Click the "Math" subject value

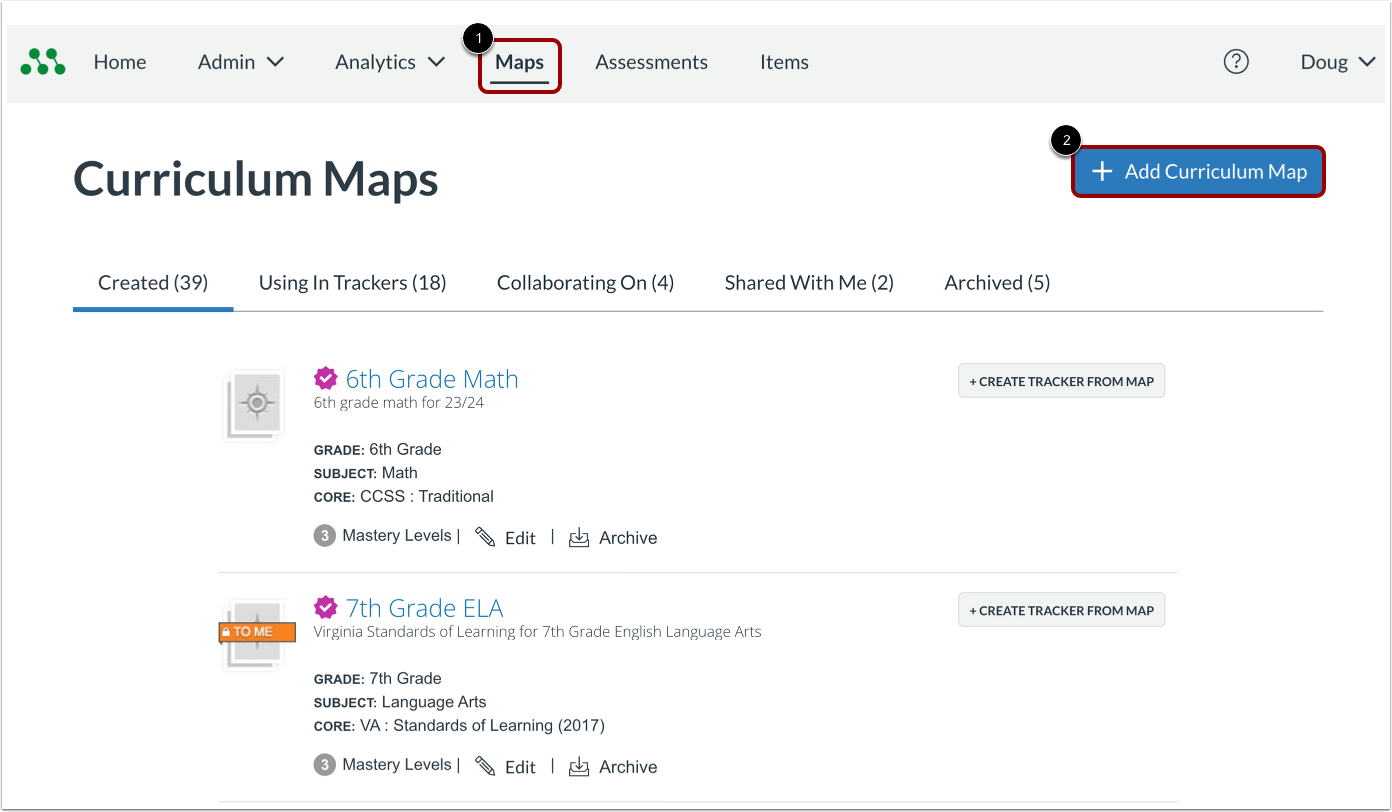point(400,473)
